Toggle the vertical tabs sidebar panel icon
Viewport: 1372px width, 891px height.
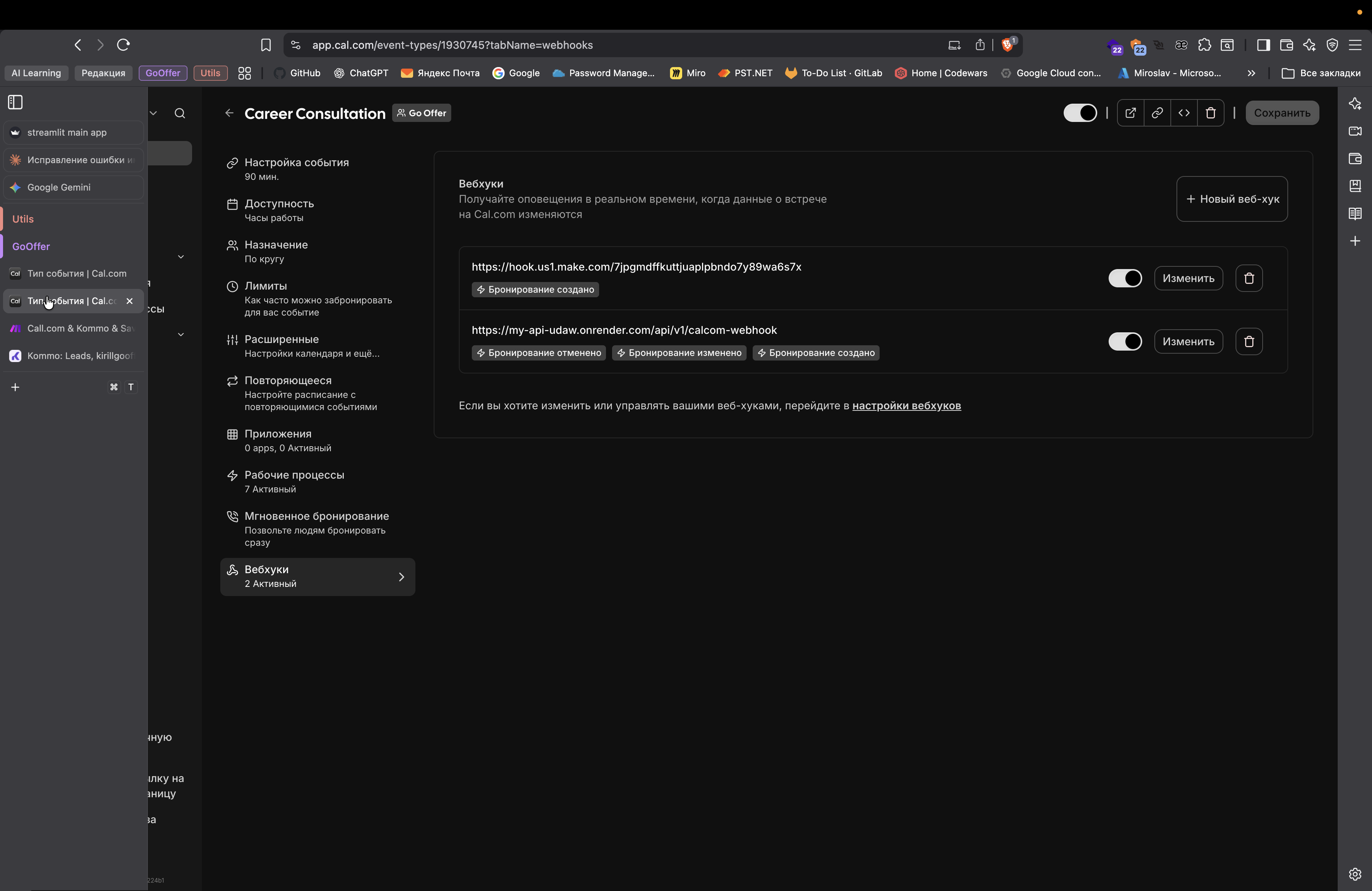tap(16, 102)
